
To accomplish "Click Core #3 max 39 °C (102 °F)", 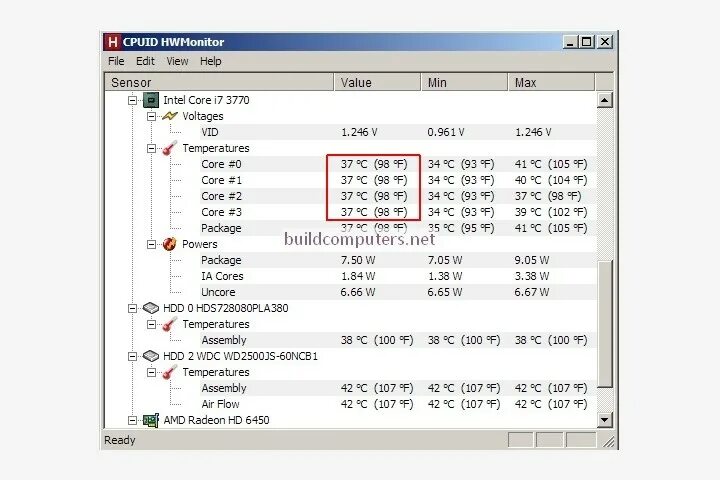I will coord(551,212).
